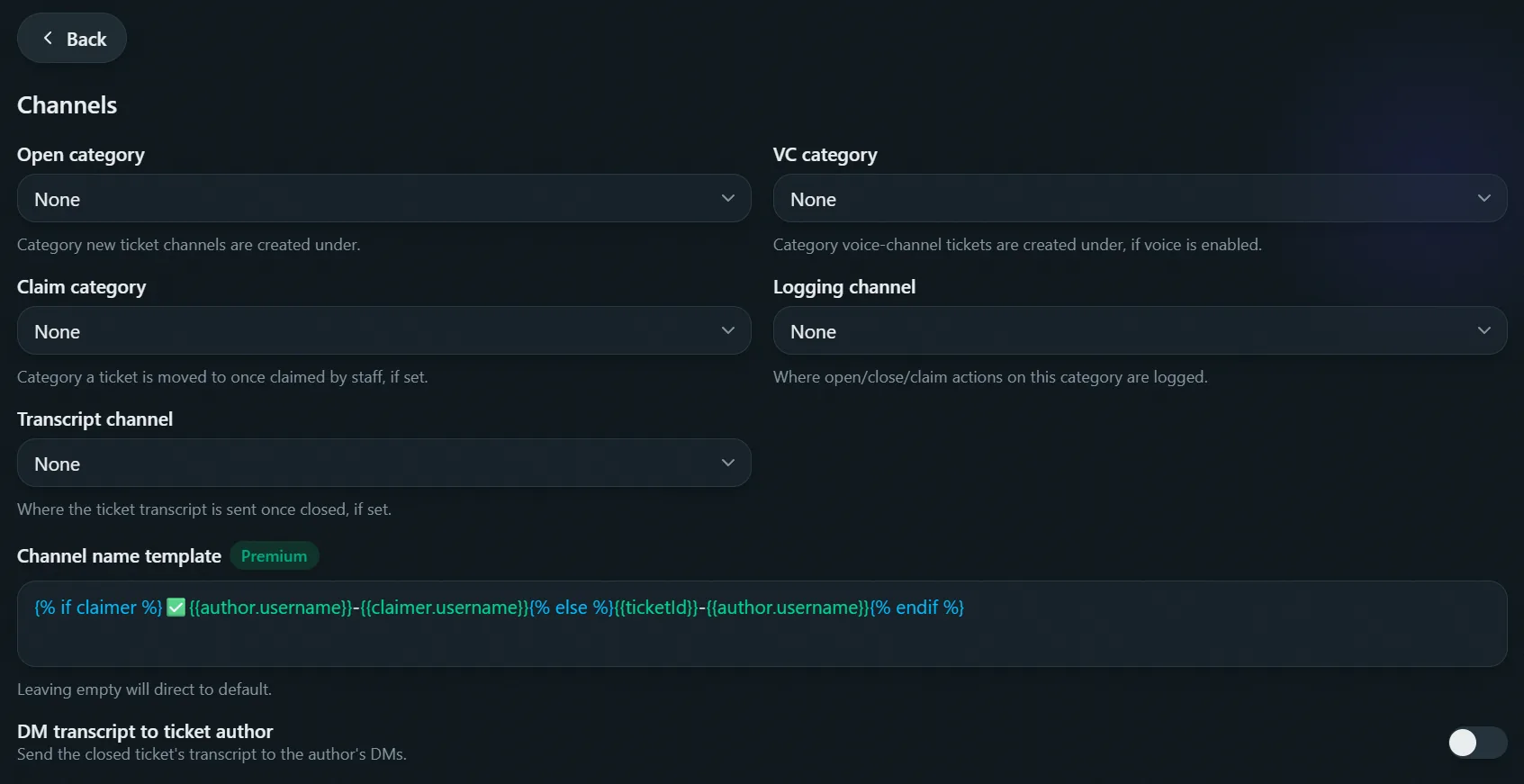
Task: Click the Premium badge
Action: tap(274, 556)
